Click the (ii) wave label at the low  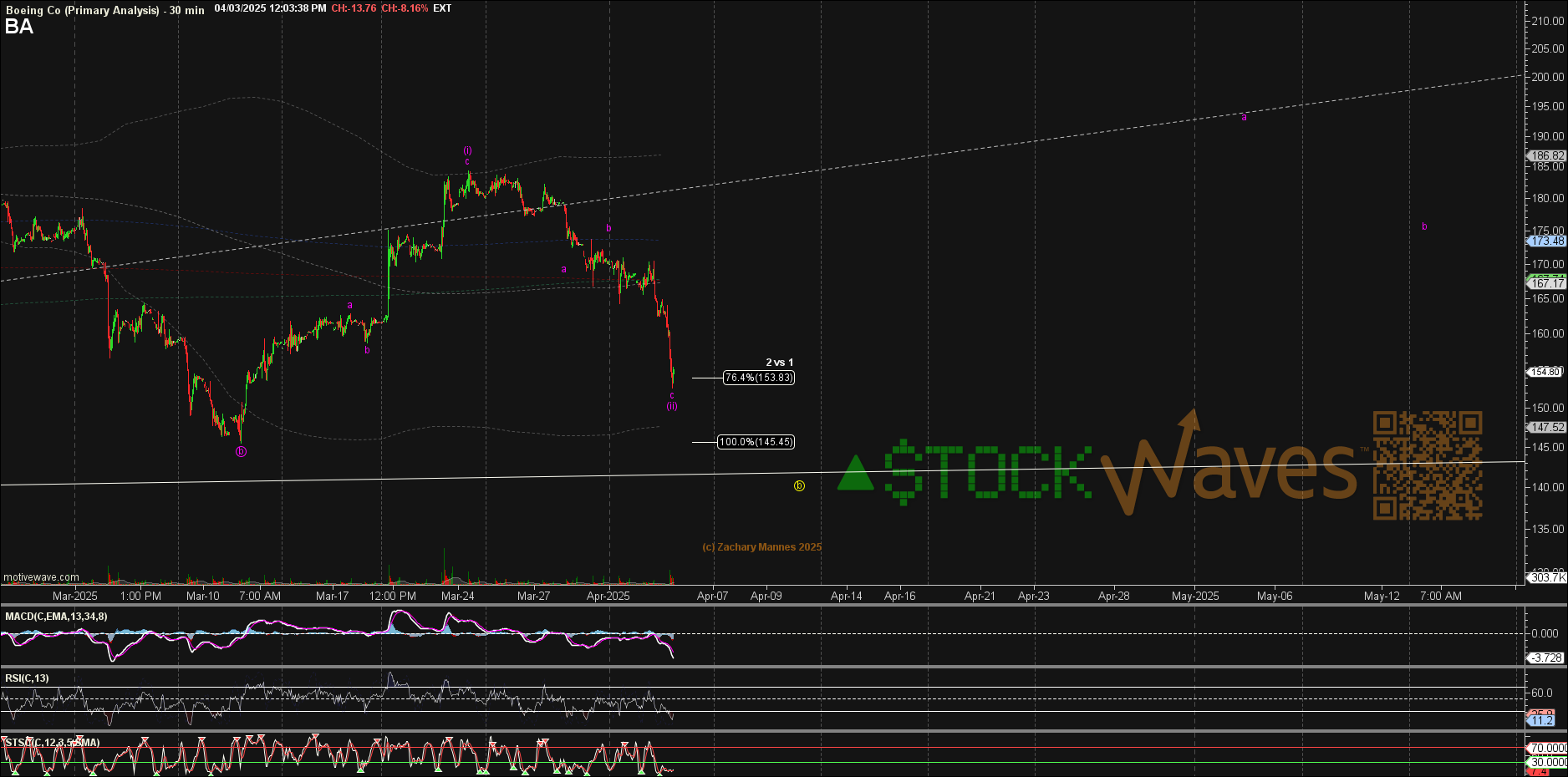coord(672,407)
